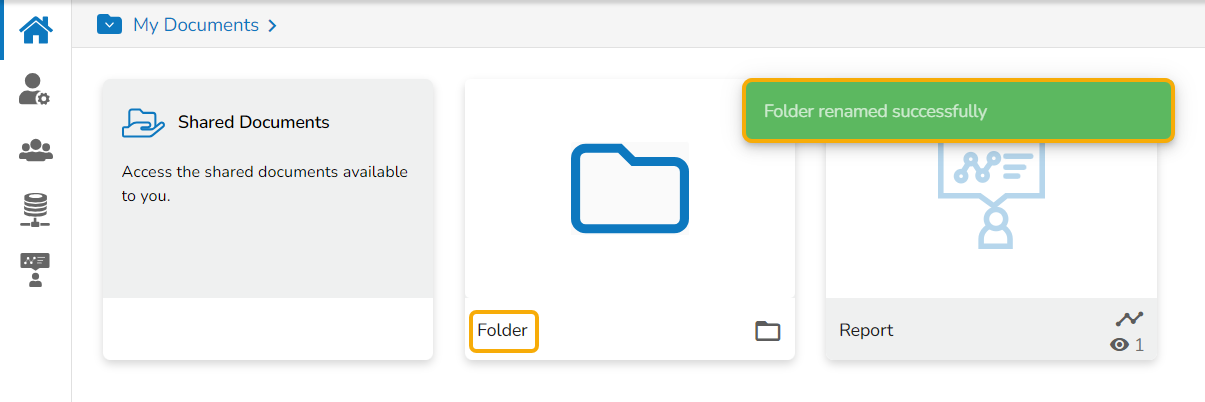Expand the chevron after My Documents
Image resolution: width=1205 pixels, height=402 pixels.
pyautogui.click(x=272, y=25)
